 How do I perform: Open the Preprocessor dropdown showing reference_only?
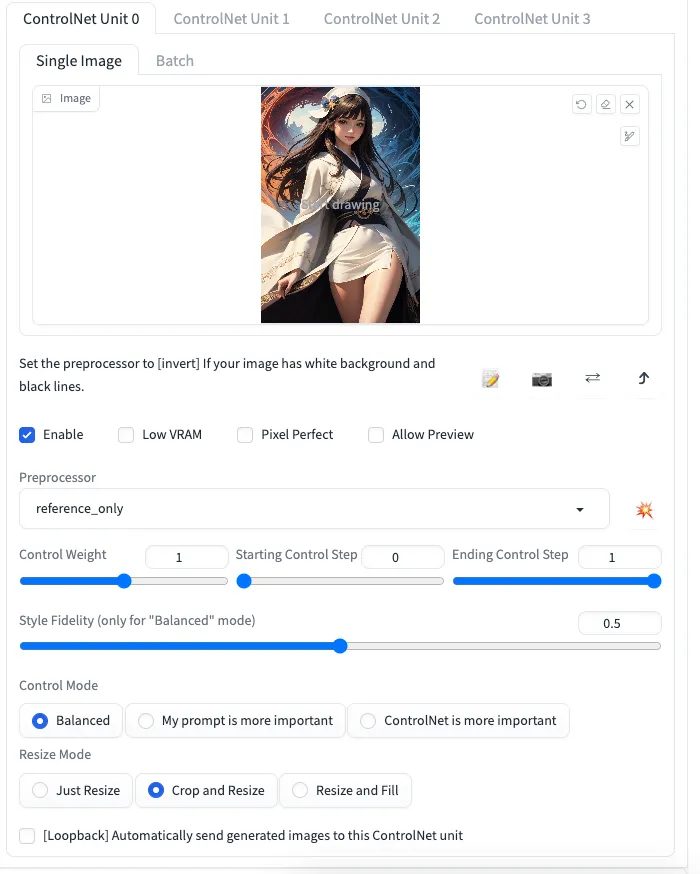coord(313,509)
